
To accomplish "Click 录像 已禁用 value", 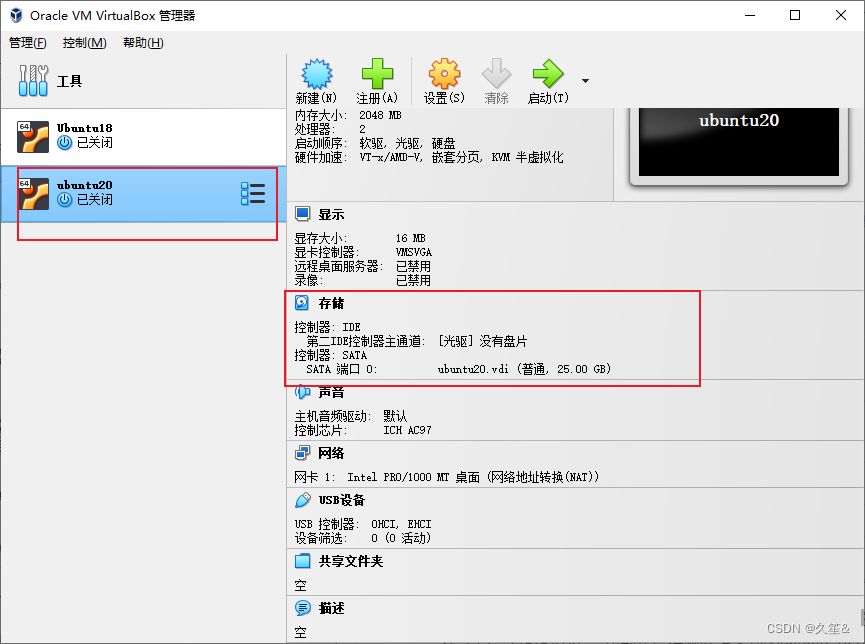I will pyautogui.click(x=413, y=280).
